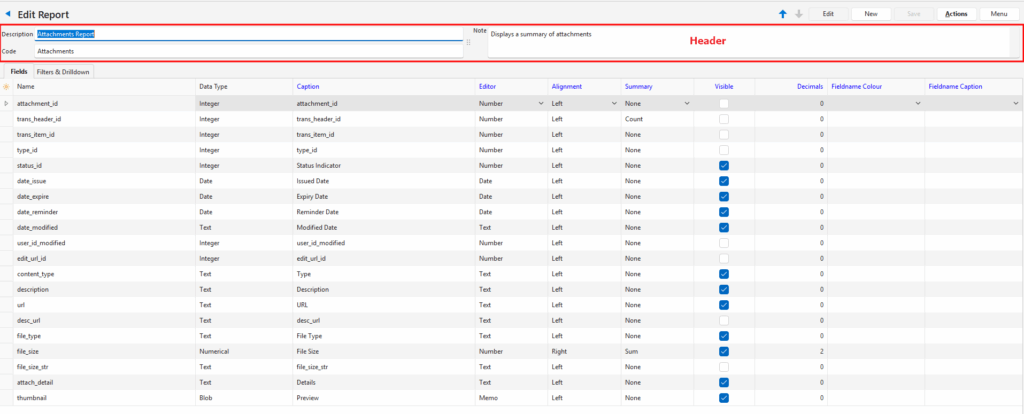Toggle Visible checkbox for file_size row

(x=724, y=351)
